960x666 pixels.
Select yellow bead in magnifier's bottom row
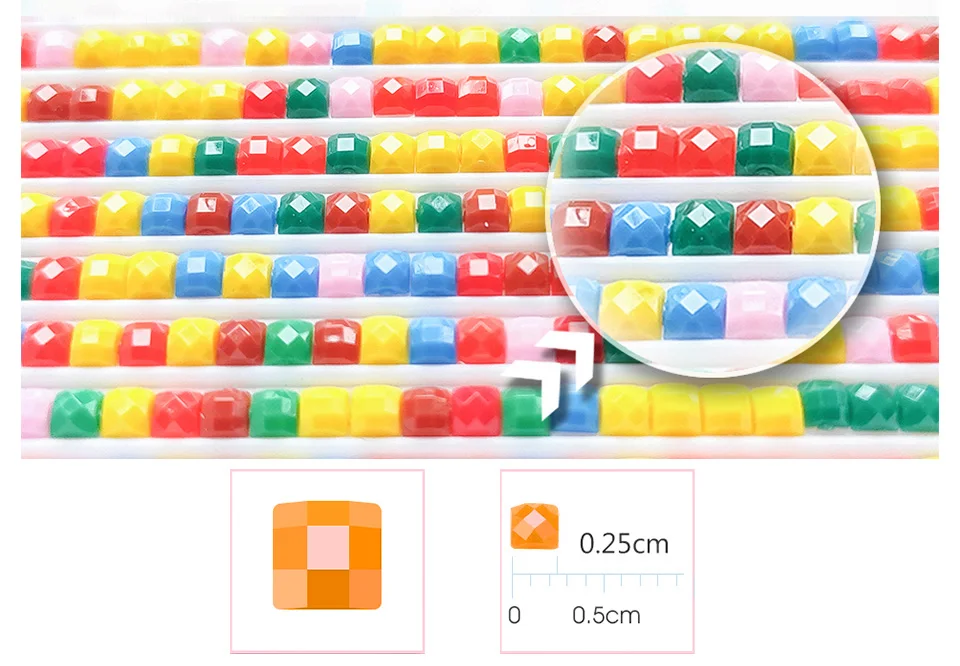pos(631,310)
